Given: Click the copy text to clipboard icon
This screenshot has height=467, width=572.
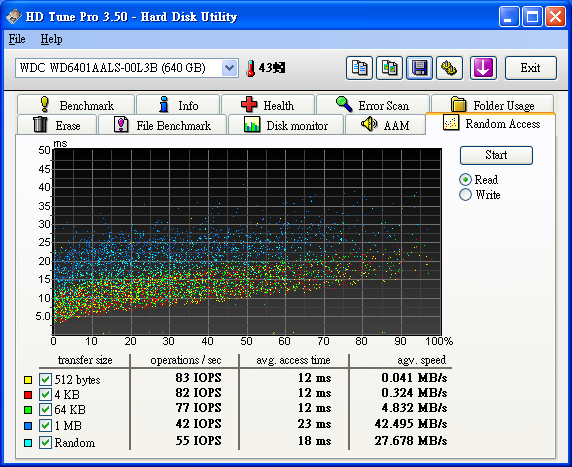Looking at the screenshot, I should click(x=359, y=68).
